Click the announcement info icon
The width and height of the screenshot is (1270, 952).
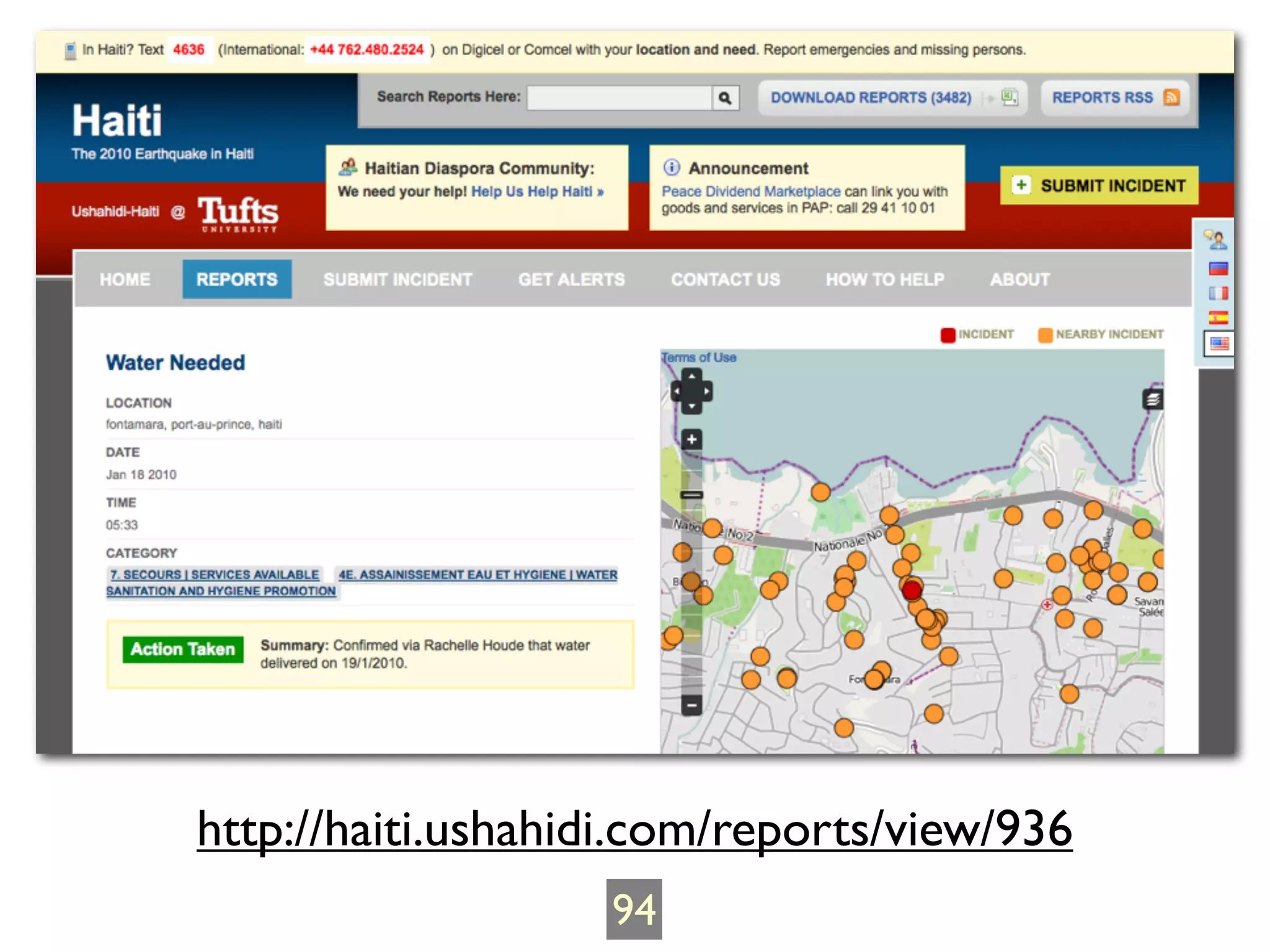coord(672,167)
